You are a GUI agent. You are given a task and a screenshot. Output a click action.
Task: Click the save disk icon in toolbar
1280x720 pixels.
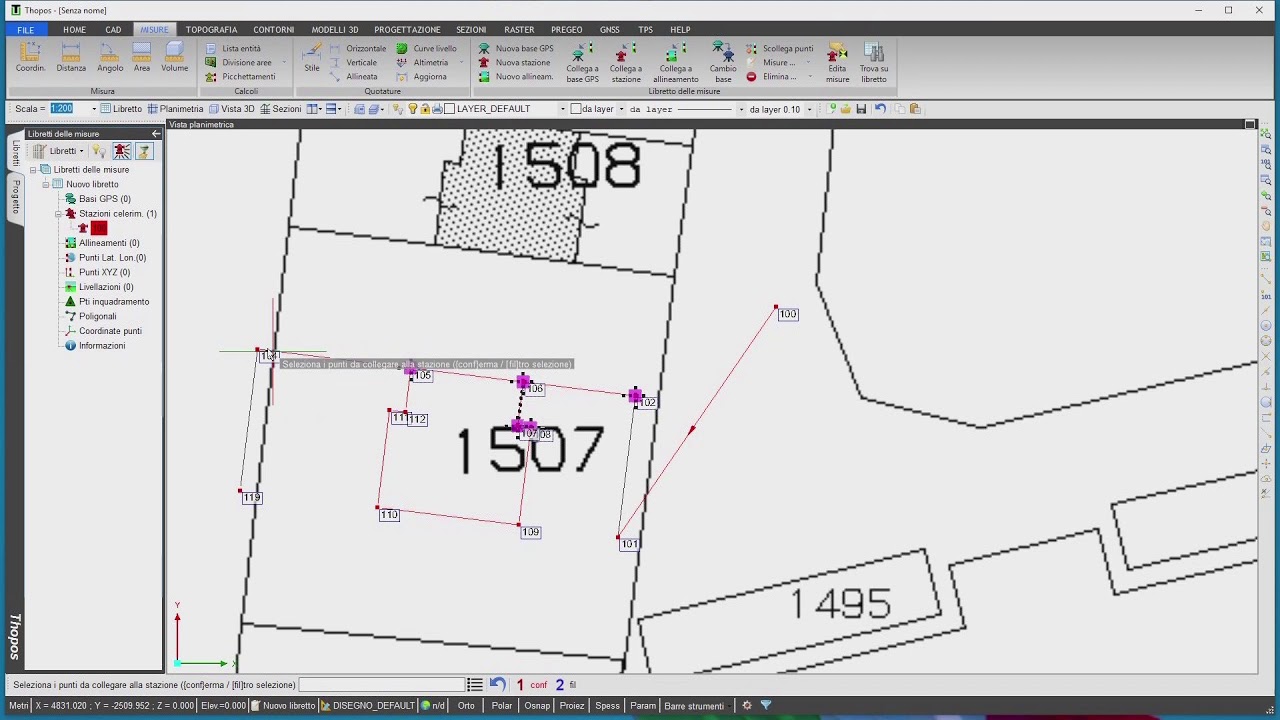[x=861, y=108]
